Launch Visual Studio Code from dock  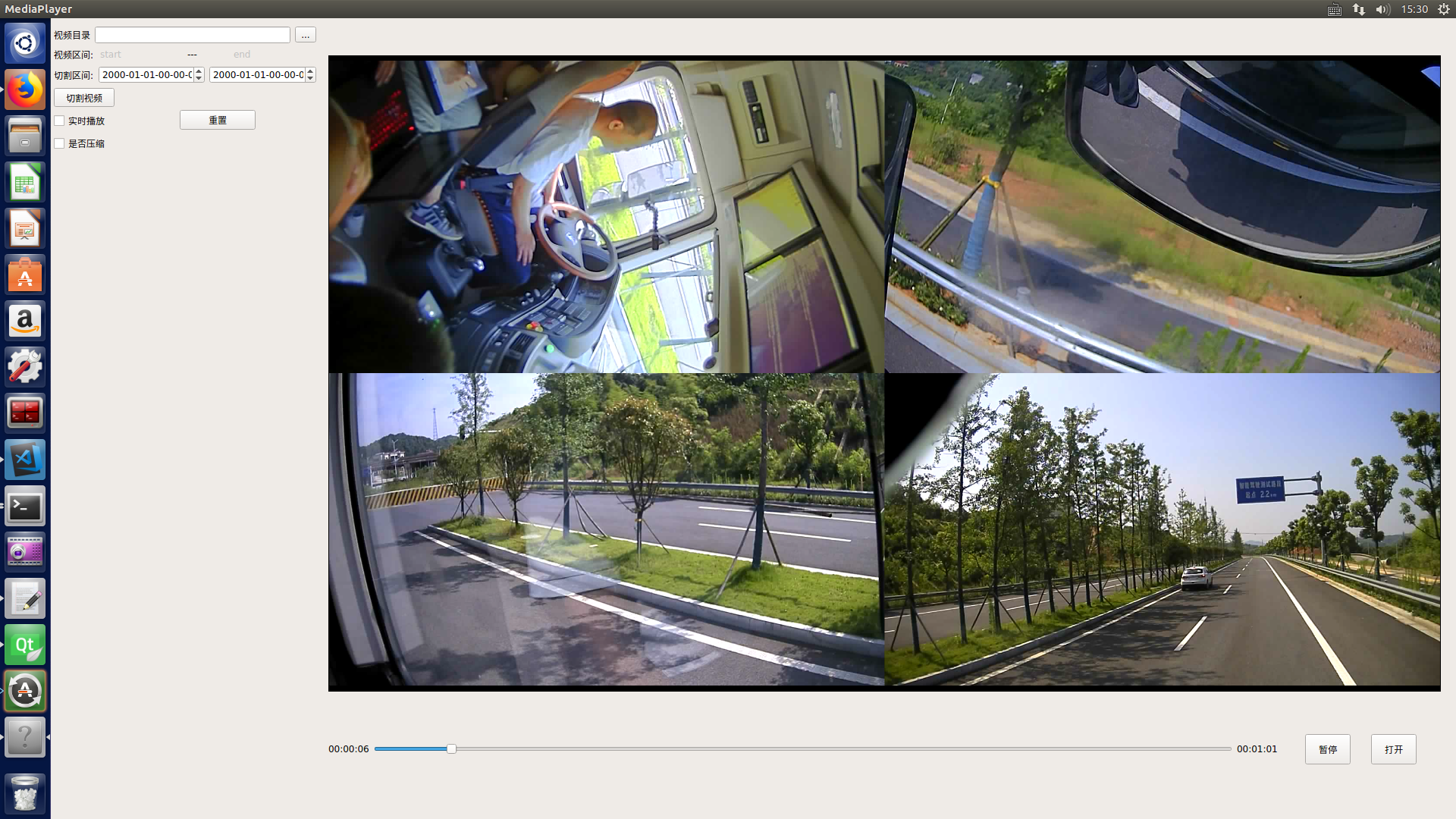click(x=25, y=460)
